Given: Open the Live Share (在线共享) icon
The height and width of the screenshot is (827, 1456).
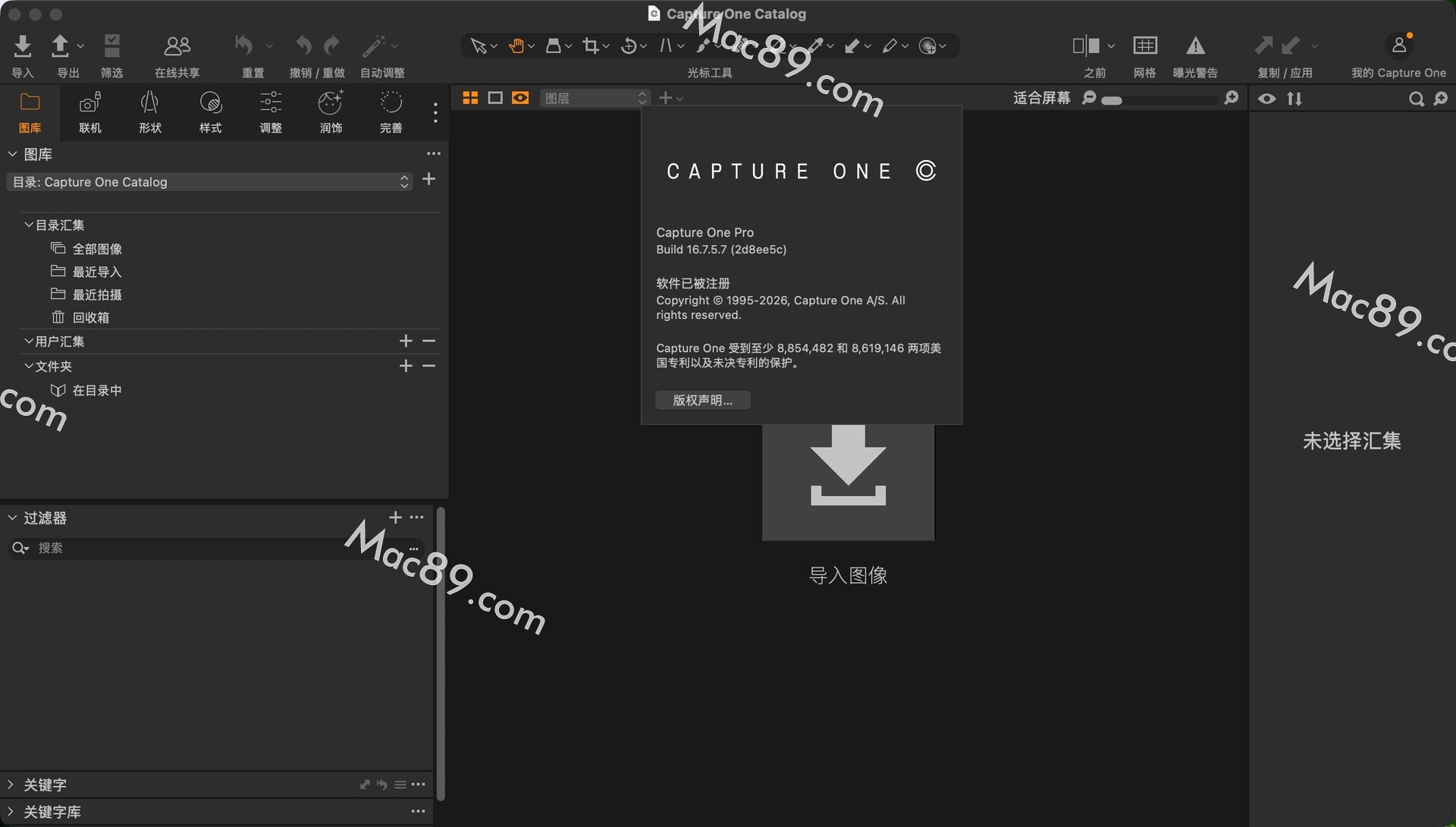Looking at the screenshot, I should [177, 47].
